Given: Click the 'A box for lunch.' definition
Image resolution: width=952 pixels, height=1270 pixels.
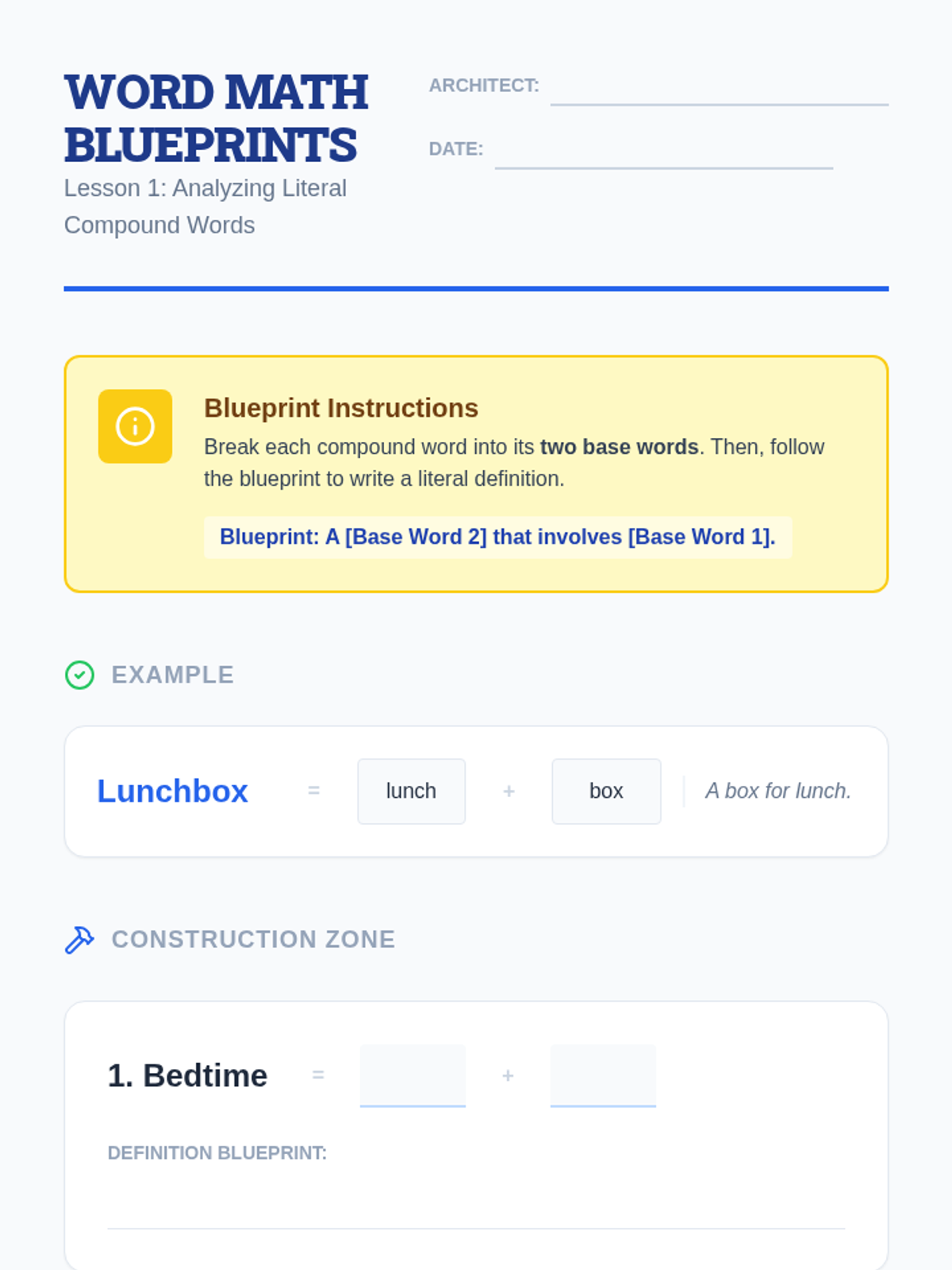Looking at the screenshot, I should coord(777,791).
